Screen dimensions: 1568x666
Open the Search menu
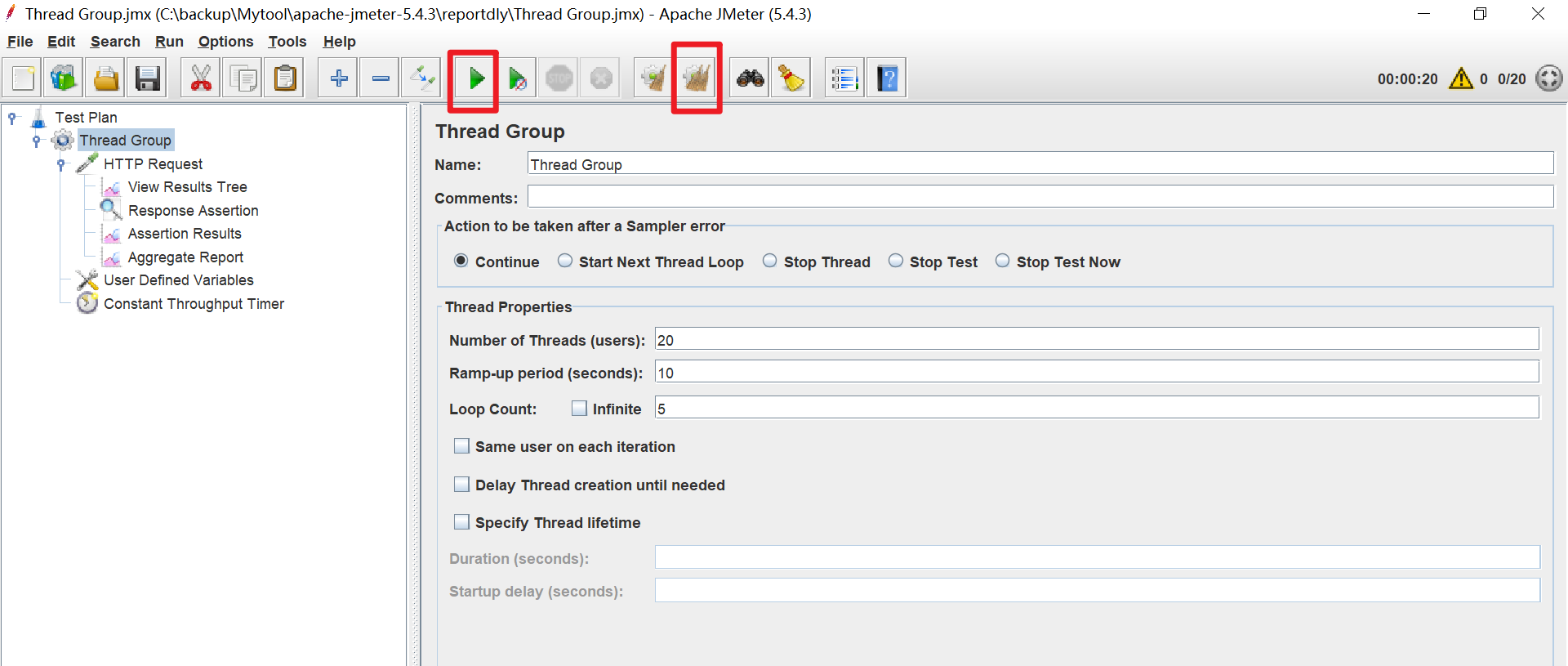(115, 42)
